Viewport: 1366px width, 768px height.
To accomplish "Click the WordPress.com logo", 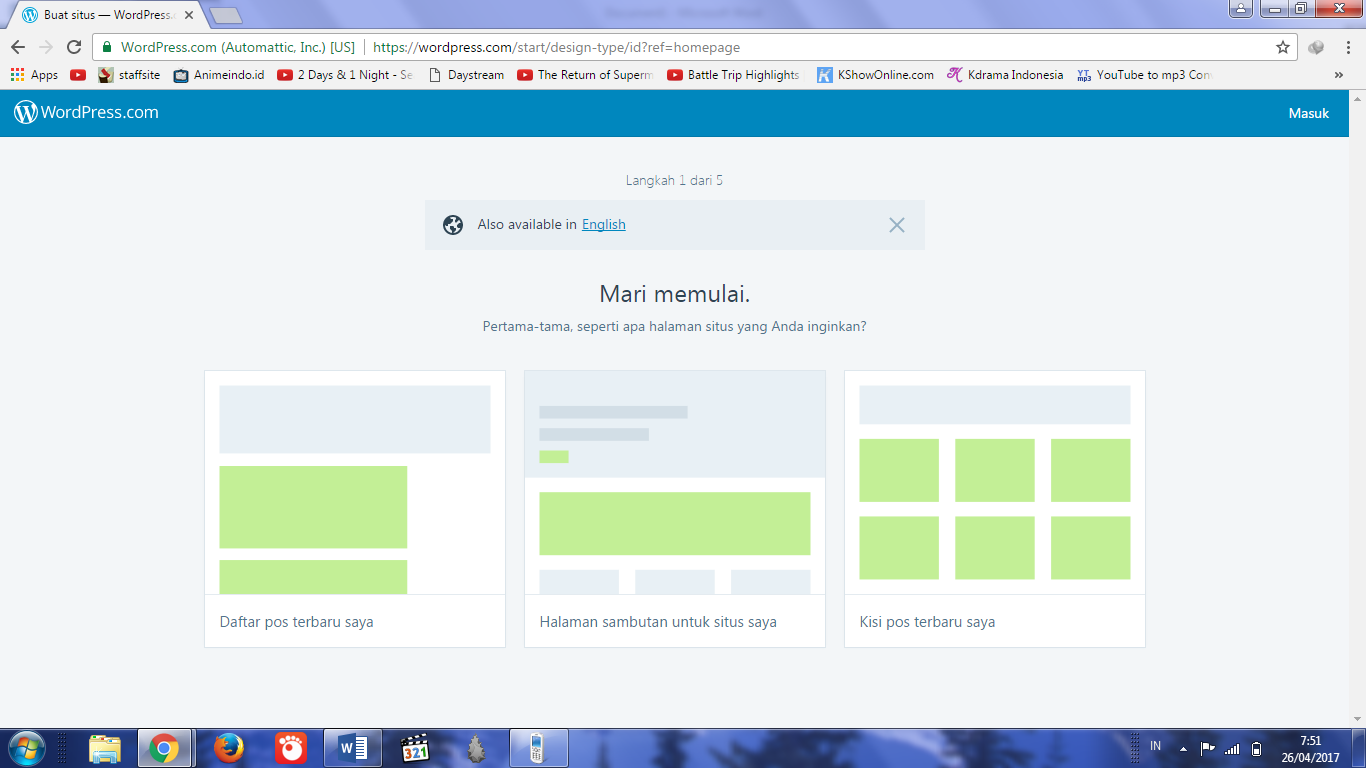I will (86, 113).
